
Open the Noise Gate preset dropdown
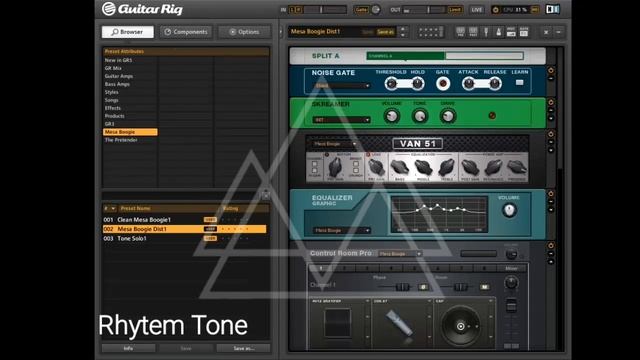(342, 86)
